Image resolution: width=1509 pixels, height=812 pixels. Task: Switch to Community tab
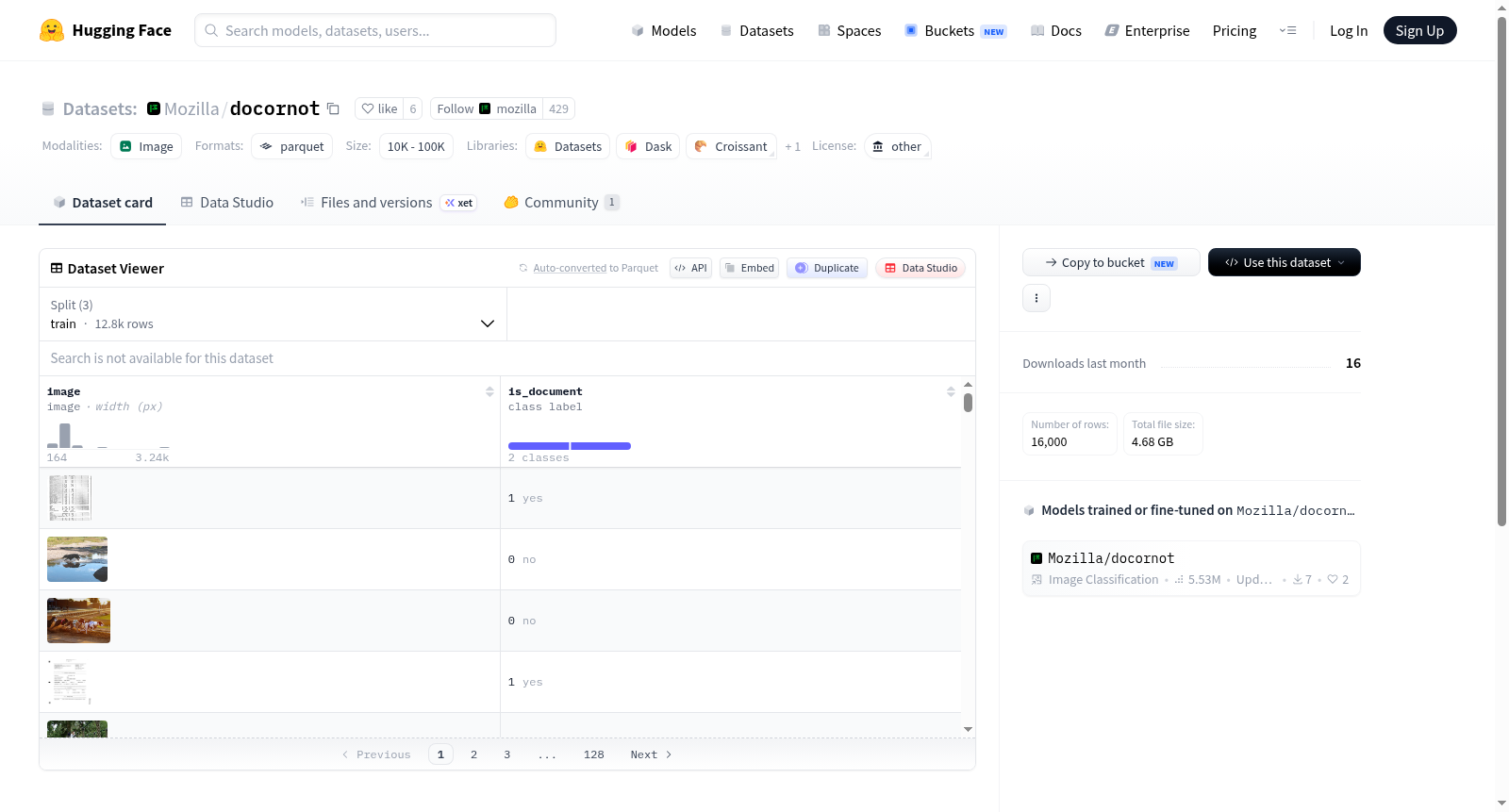[x=561, y=202]
